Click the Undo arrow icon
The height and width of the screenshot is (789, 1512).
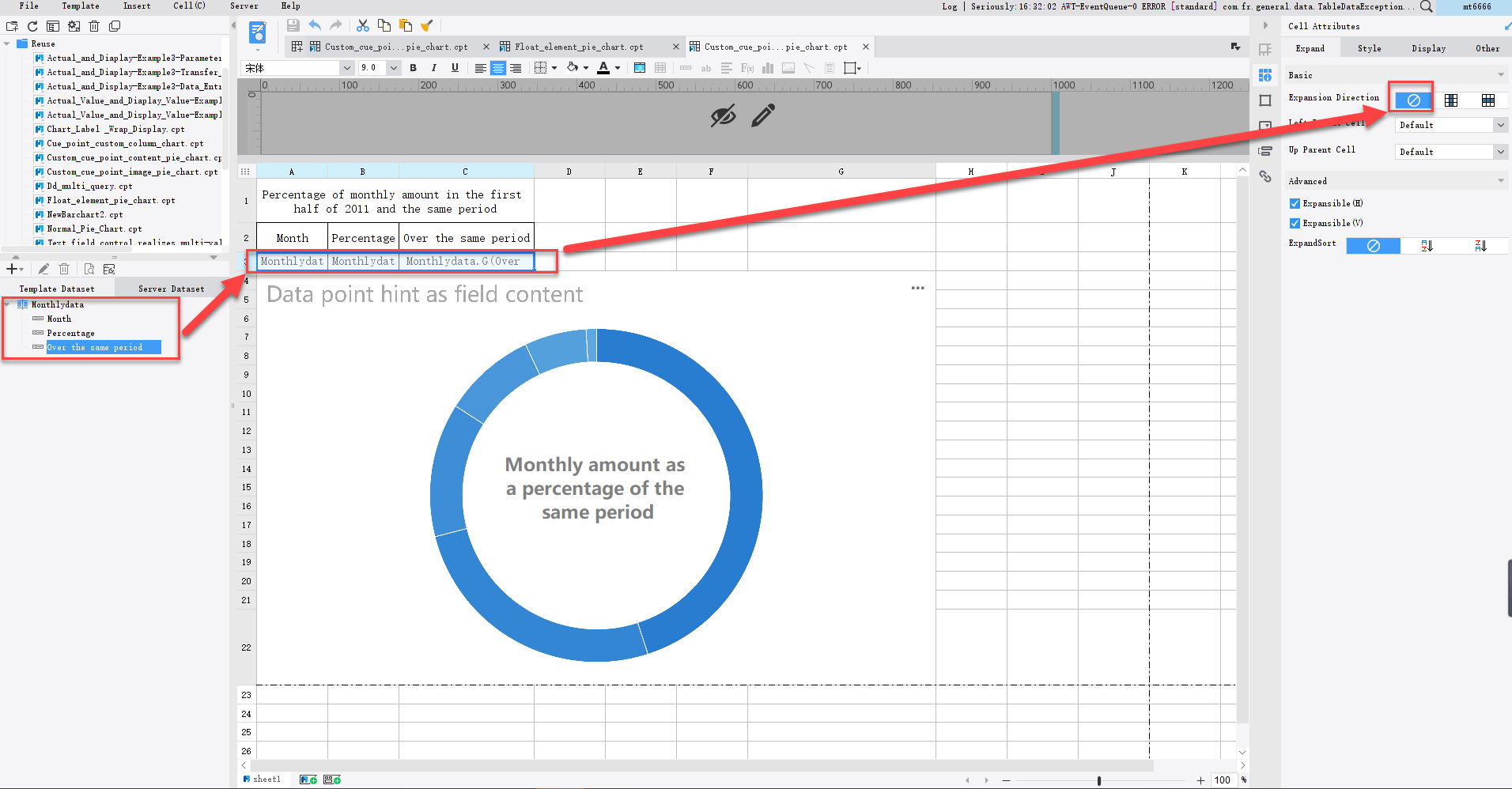pyautogui.click(x=315, y=25)
